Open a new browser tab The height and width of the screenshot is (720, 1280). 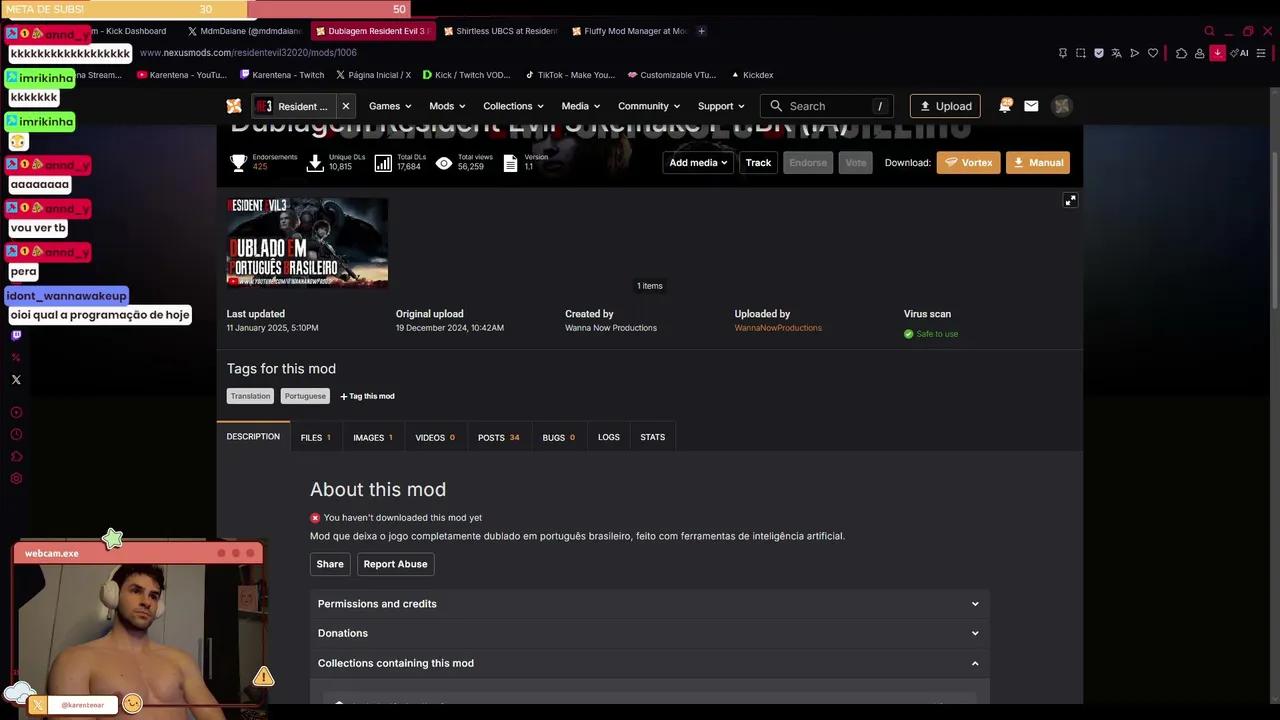(x=701, y=31)
